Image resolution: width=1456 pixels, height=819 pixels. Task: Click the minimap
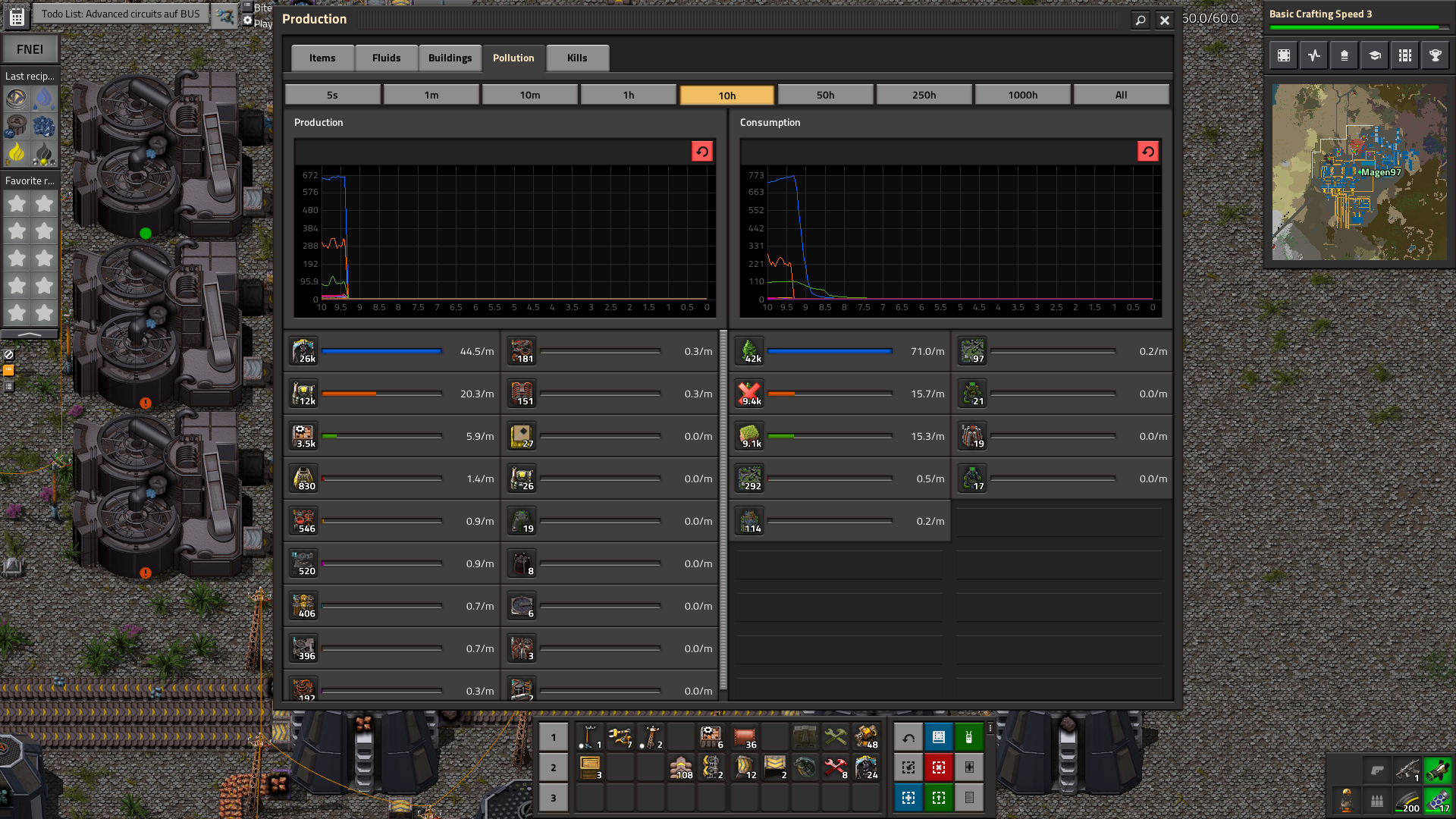(x=1359, y=172)
